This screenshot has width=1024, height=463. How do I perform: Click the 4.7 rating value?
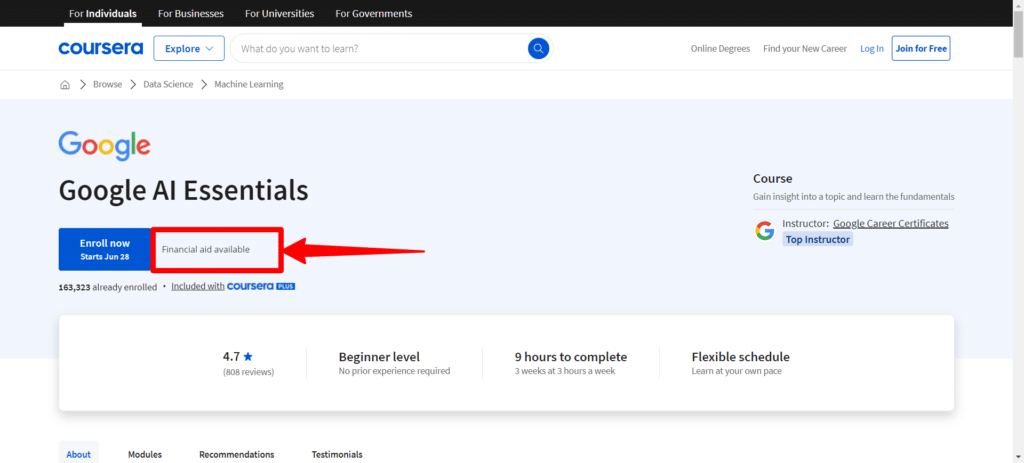(x=231, y=357)
